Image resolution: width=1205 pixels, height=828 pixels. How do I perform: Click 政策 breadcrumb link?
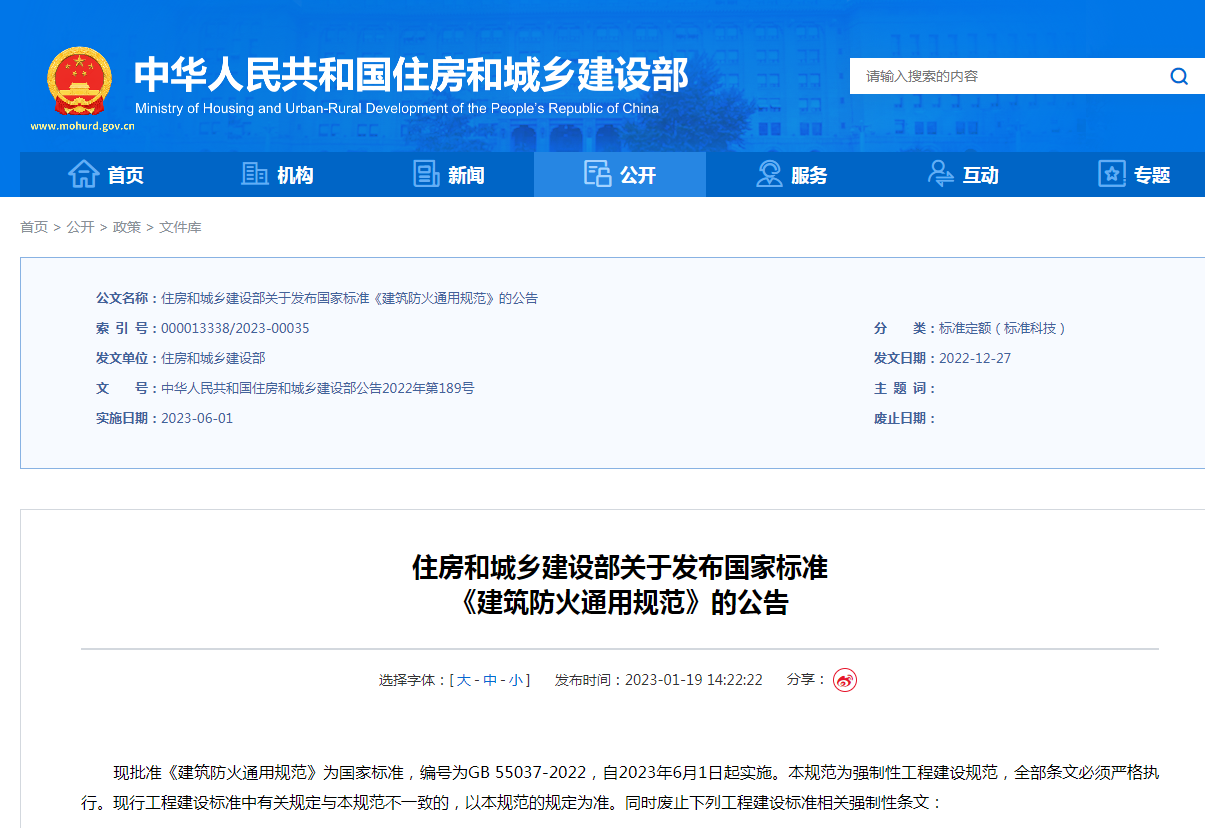click(127, 227)
